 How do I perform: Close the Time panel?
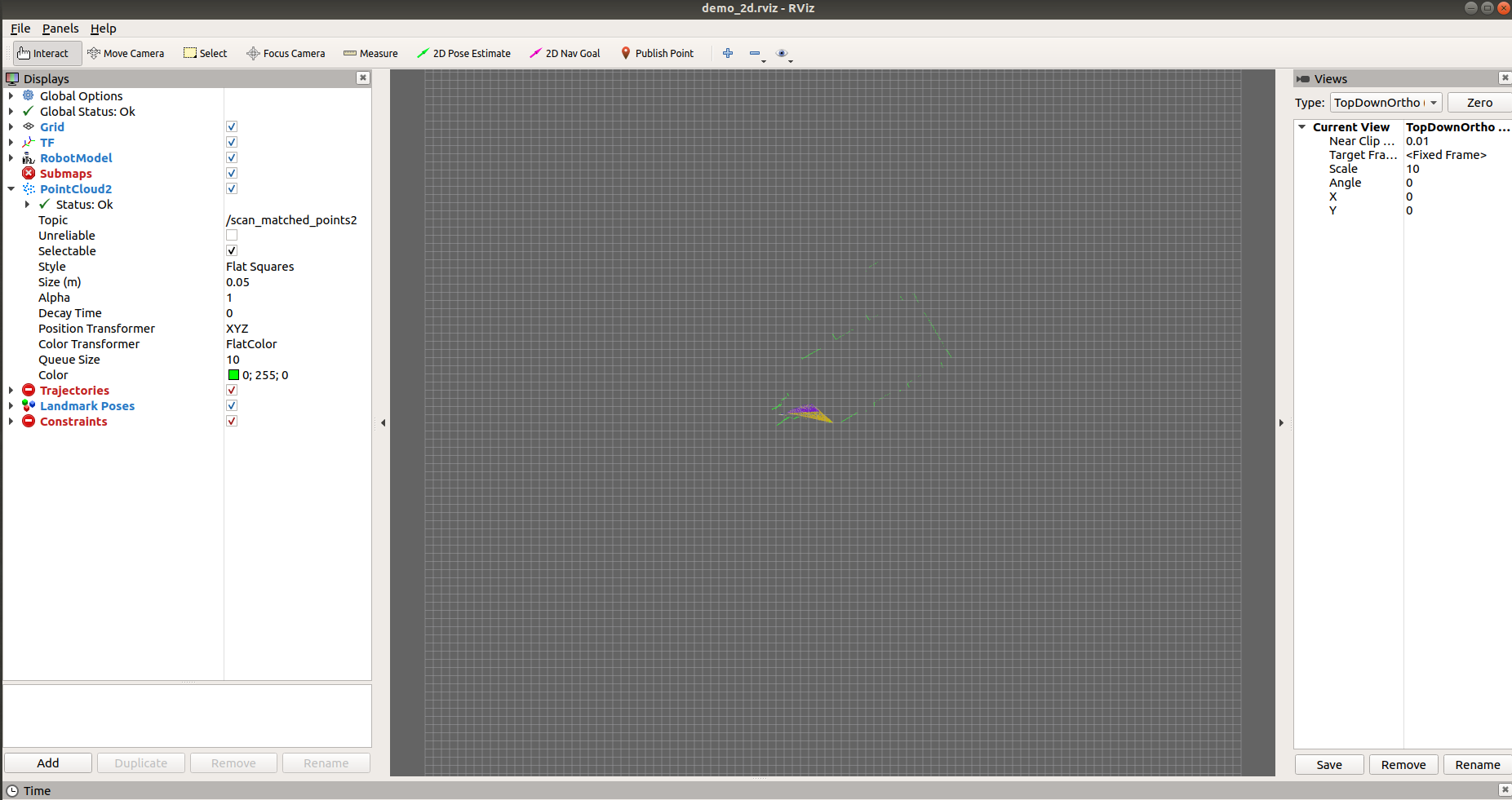(x=1505, y=789)
